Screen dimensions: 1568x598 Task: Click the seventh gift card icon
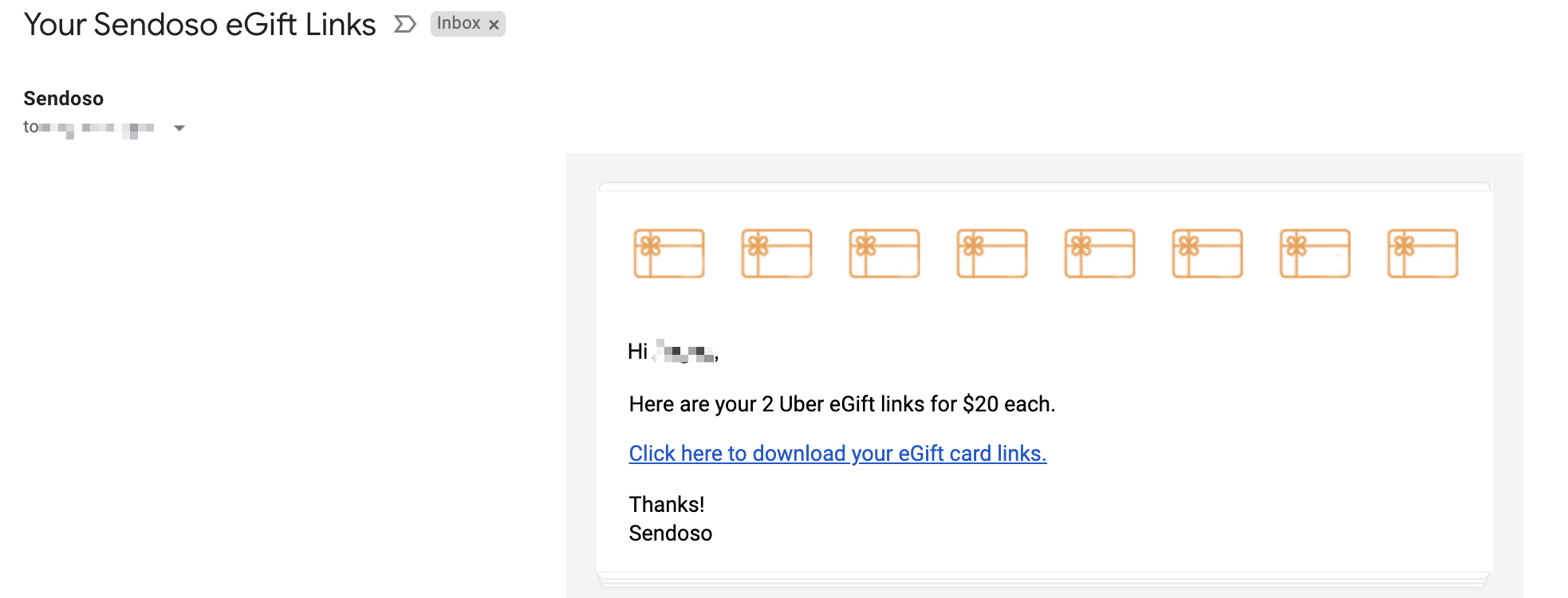coord(1314,254)
